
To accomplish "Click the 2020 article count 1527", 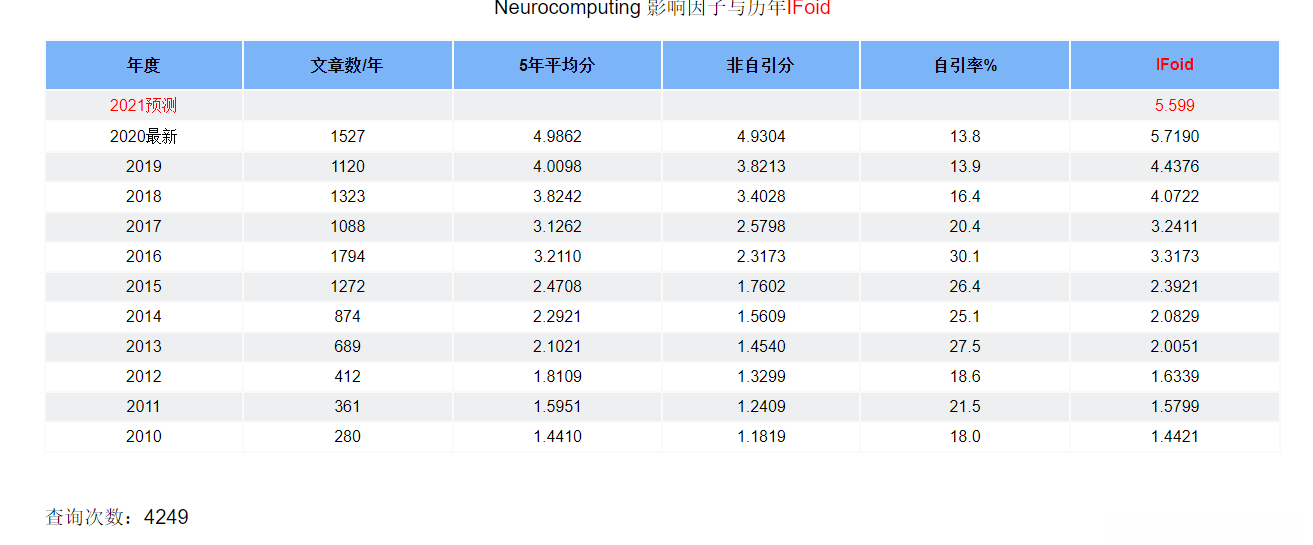I will pyautogui.click(x=347, y=136).
